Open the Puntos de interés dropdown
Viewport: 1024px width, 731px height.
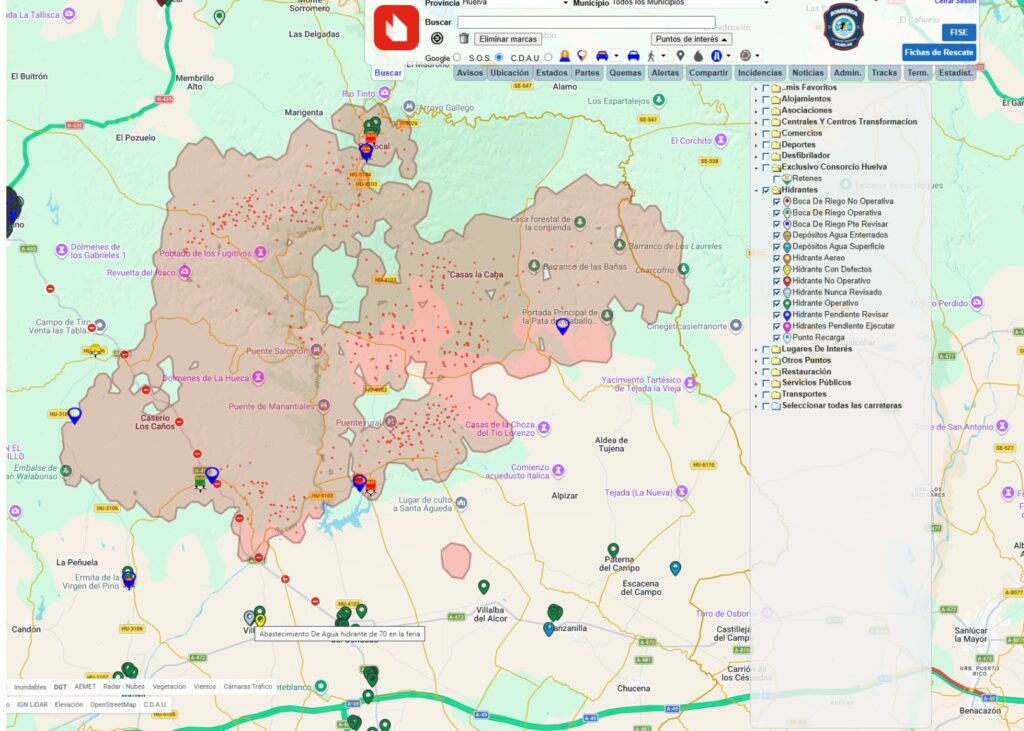[x=691, y=39]
